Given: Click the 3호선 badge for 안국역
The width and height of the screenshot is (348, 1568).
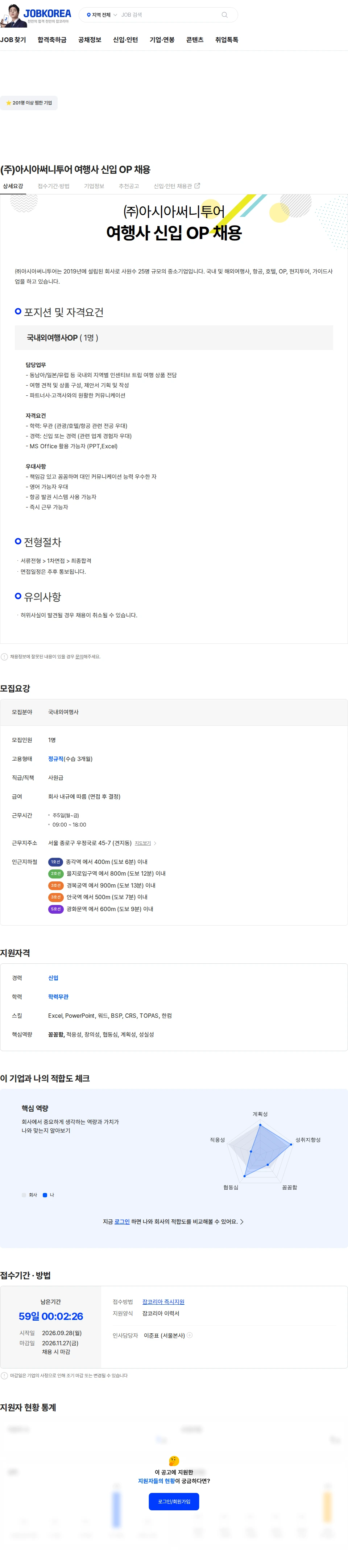Looking at the screenshot, I should pos(55,897).
